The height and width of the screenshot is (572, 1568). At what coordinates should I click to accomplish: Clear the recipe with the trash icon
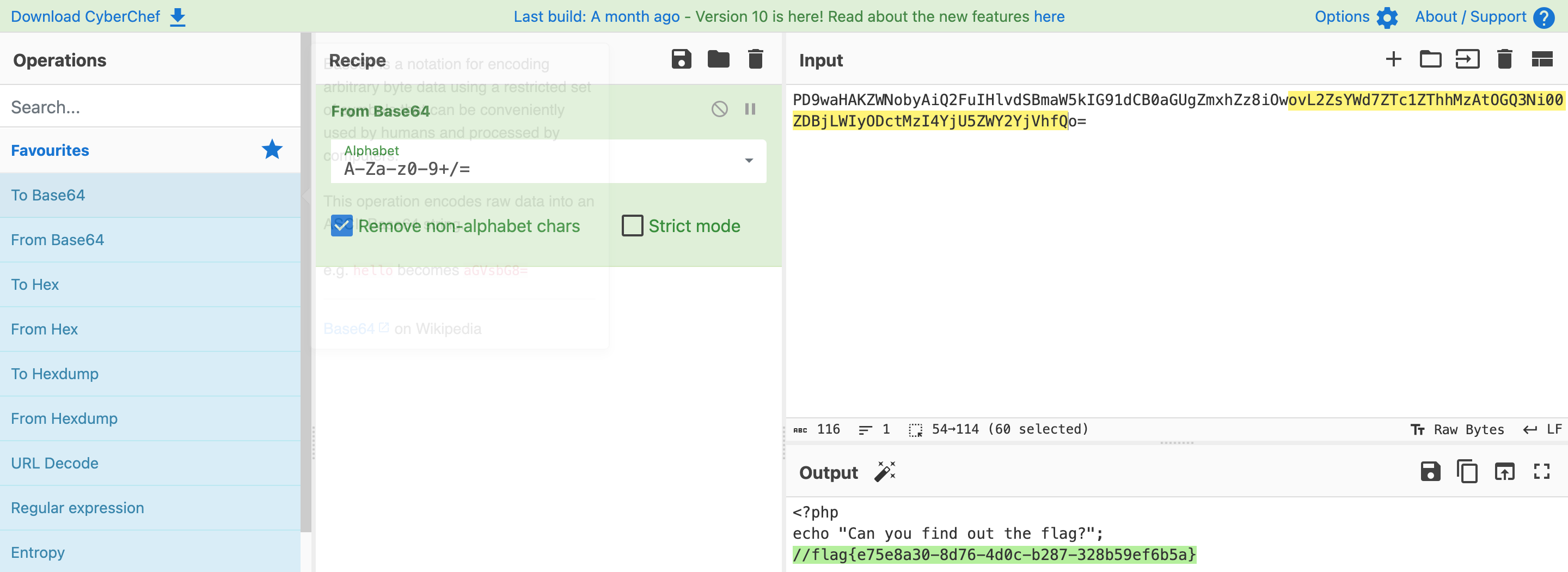[x=755, y=59]
